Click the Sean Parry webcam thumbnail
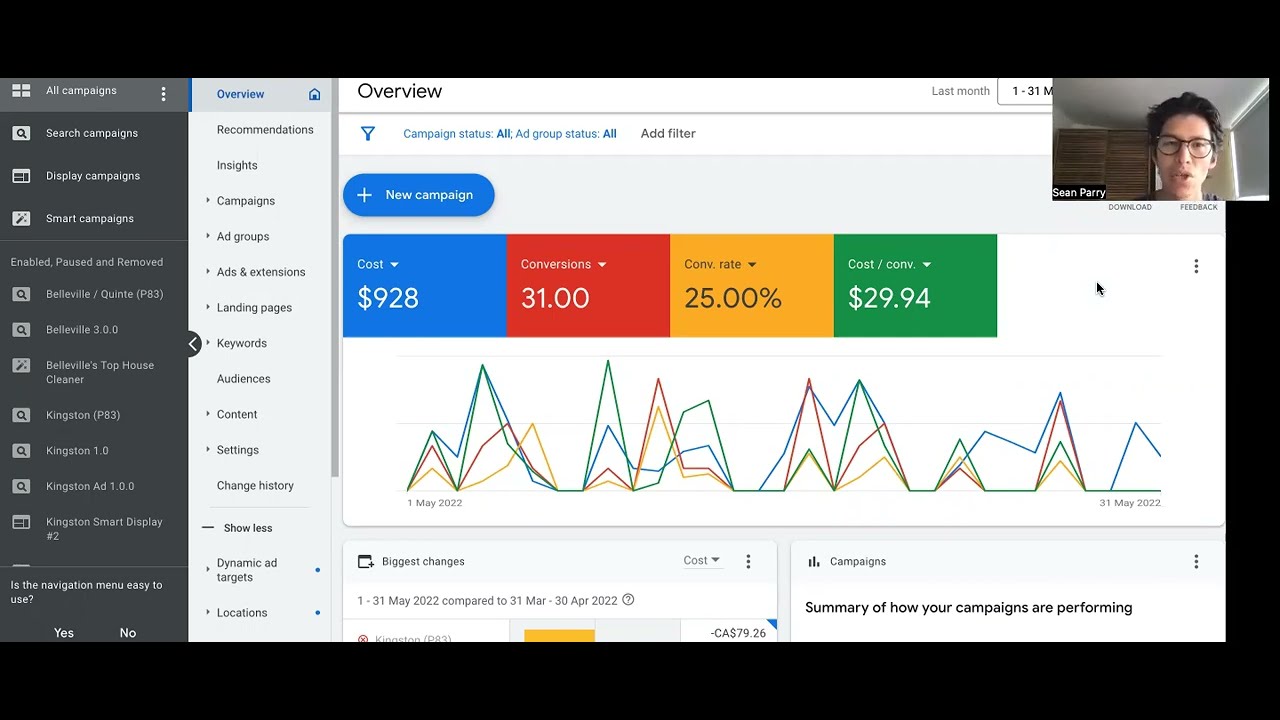 1160,140
